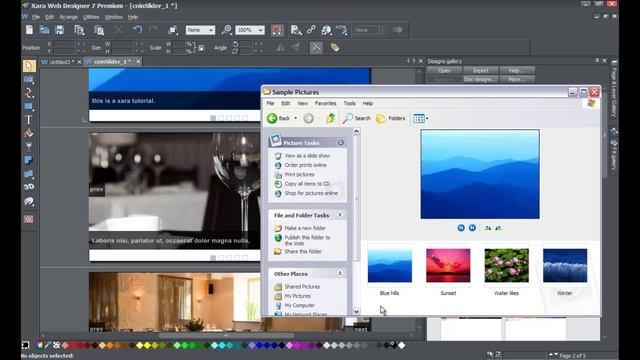Click Import in Designs gallery
Image resolution: width=640 pixels, height=360 pixels.
click(480, 71)
